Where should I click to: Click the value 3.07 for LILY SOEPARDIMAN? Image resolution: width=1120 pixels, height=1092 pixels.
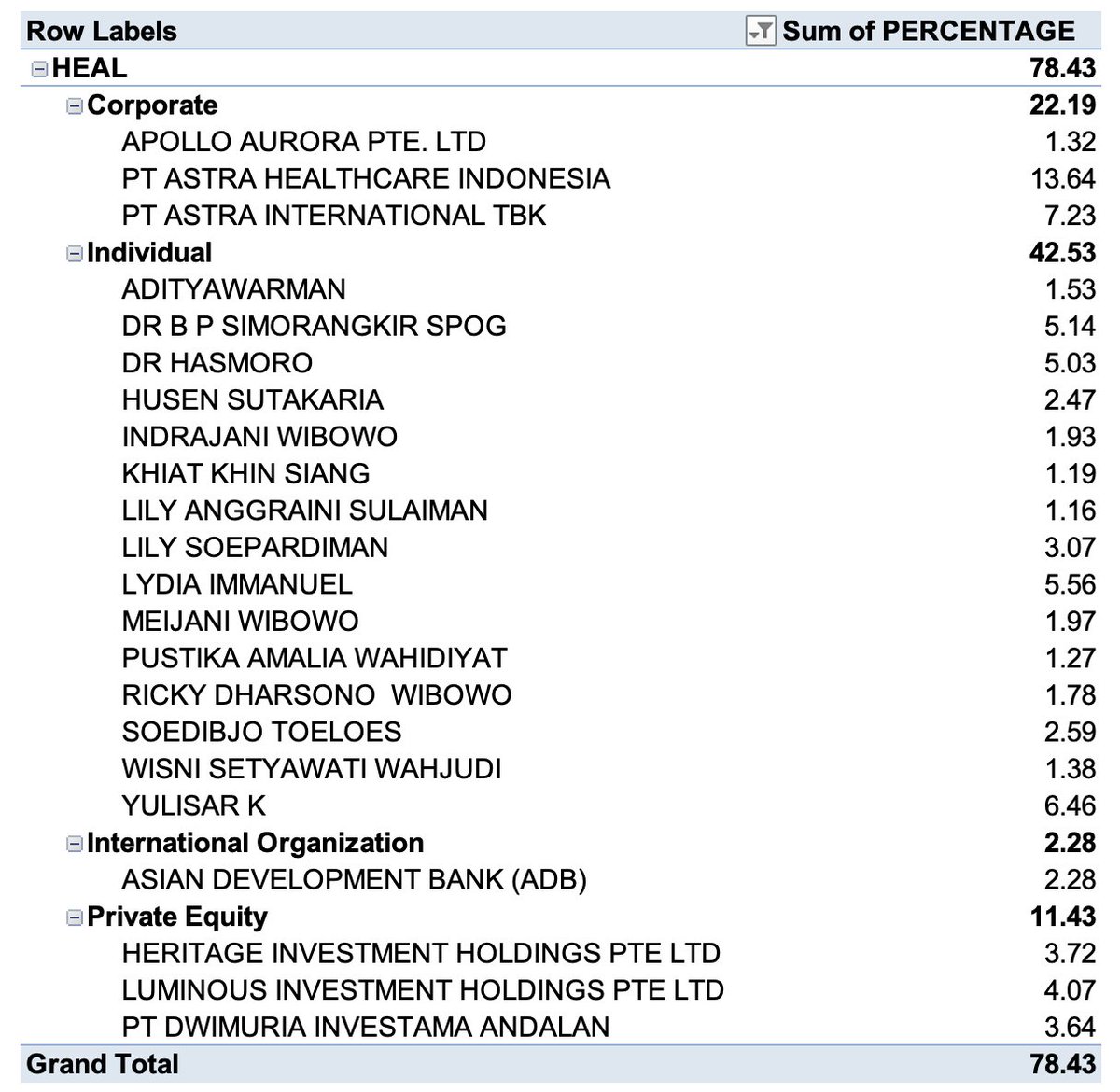(1070, 547)
